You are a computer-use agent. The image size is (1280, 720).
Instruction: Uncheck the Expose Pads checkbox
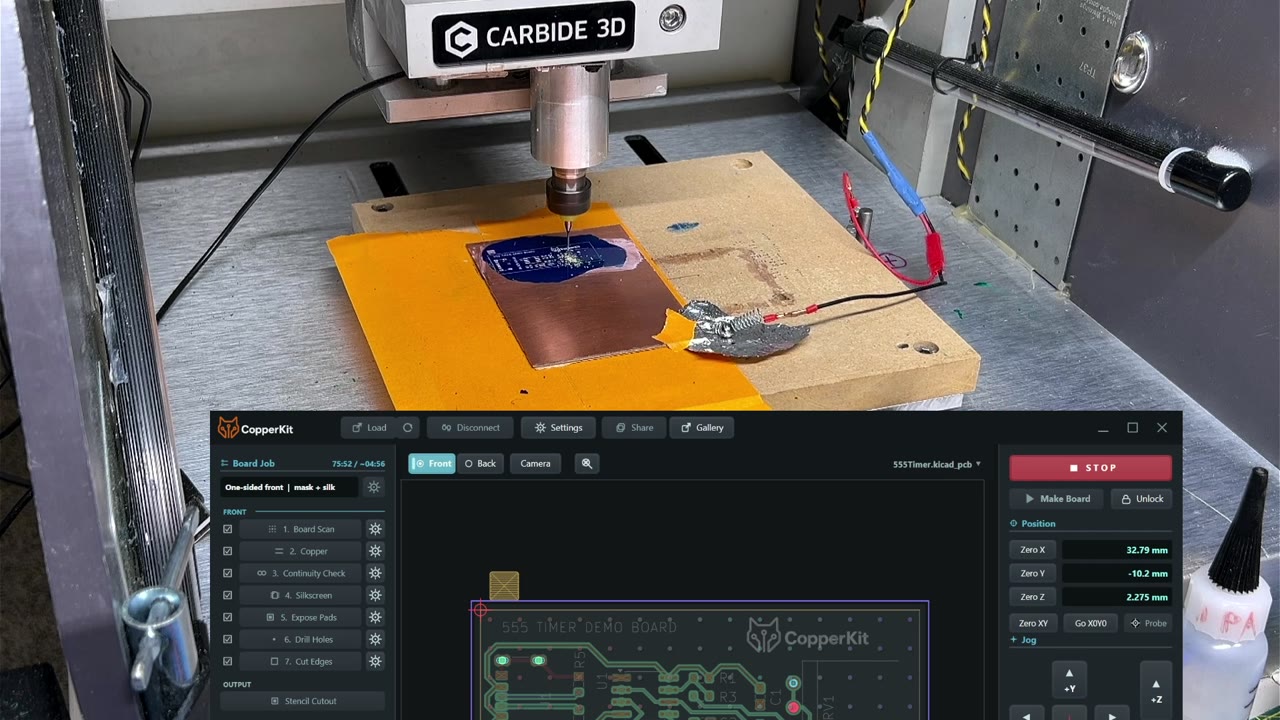228,617
